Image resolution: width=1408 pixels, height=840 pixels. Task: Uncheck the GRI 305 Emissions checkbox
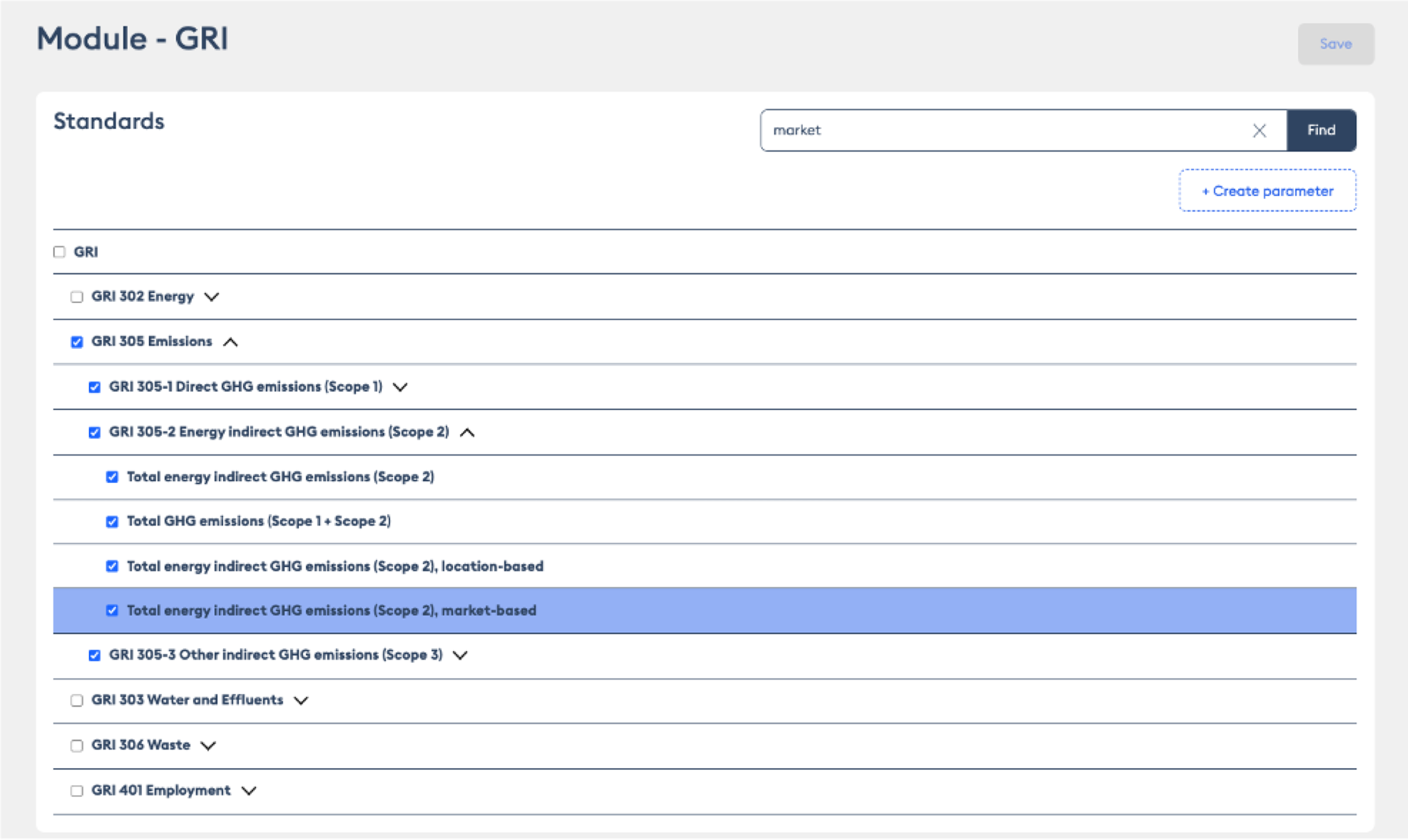77,342
